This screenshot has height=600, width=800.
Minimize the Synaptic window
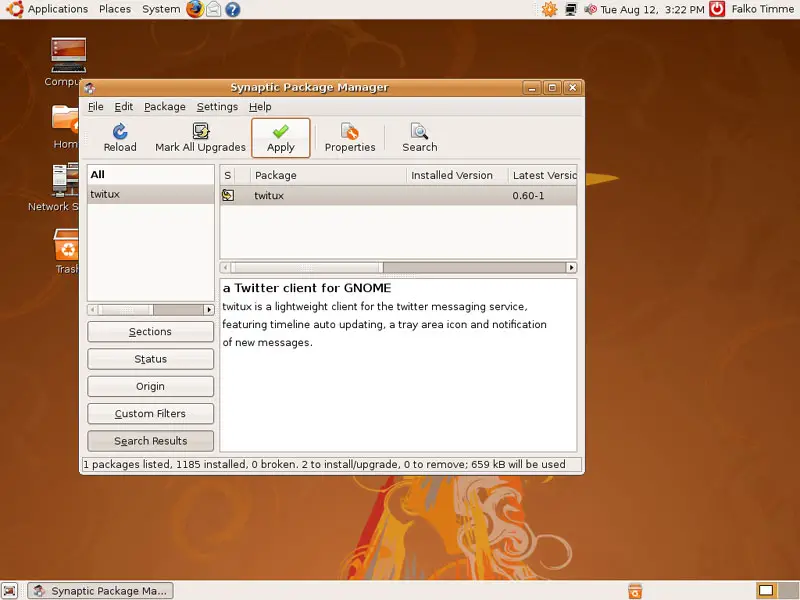click(x=532, y=88)
